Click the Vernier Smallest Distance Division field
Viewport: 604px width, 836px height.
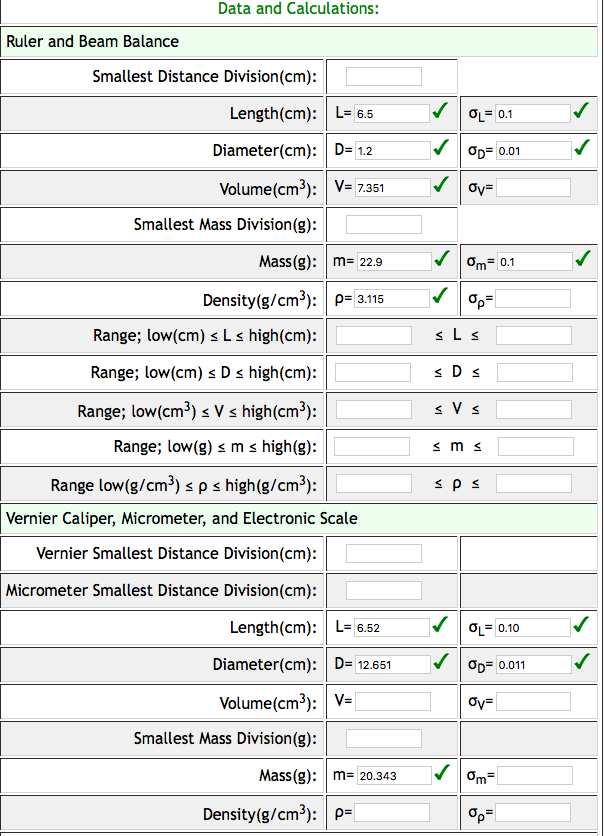(384, 553)
